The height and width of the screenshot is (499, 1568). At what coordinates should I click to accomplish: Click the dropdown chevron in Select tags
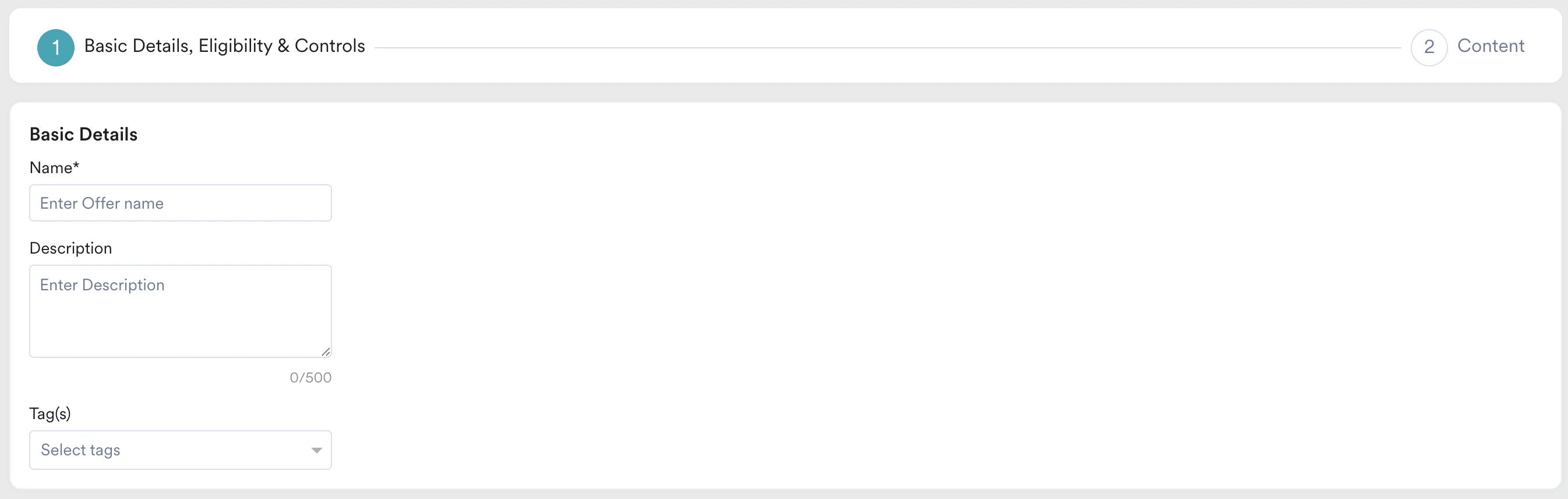coord(316,449)
